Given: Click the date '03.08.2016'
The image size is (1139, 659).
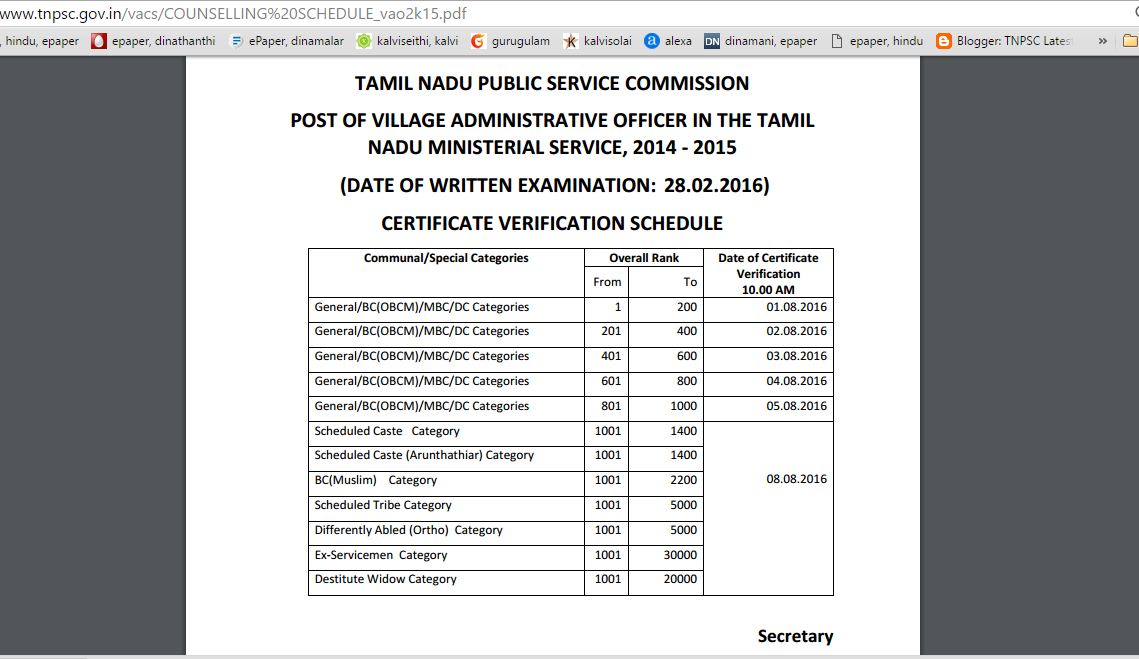Looking at the screenshot, I should click(x=796, y=356).
